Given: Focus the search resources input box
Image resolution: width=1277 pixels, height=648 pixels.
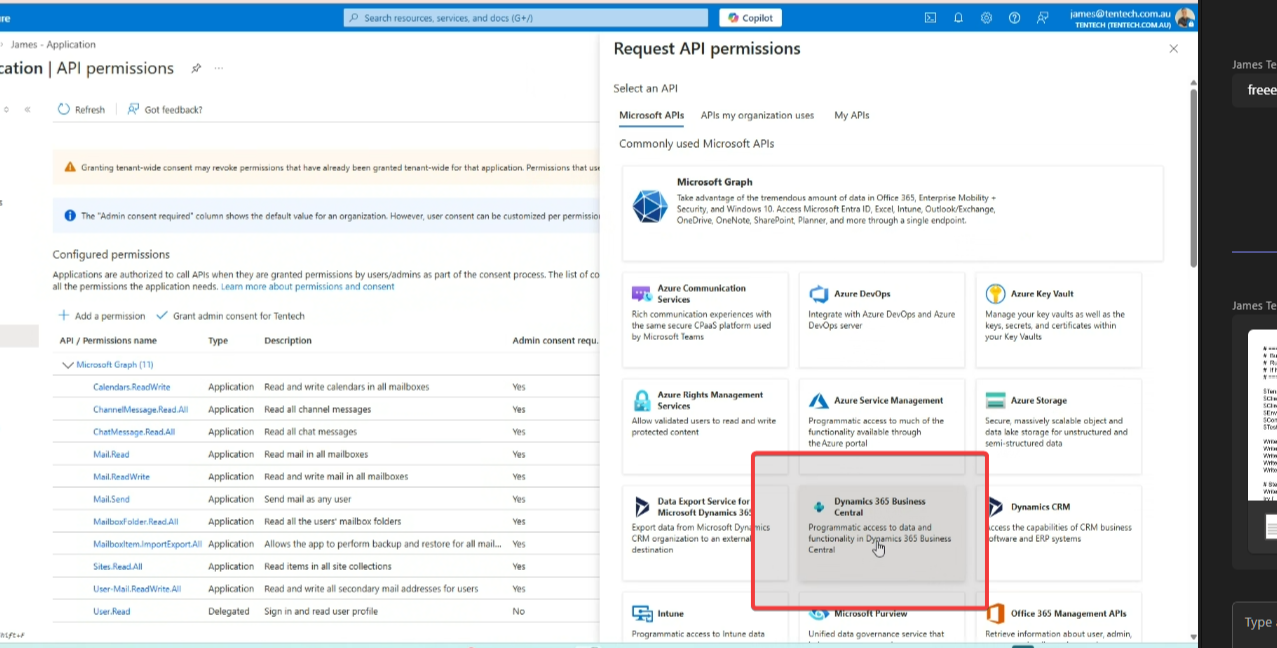Looking at the screenshot, I should pyautogui.click(x=526, y=17).
